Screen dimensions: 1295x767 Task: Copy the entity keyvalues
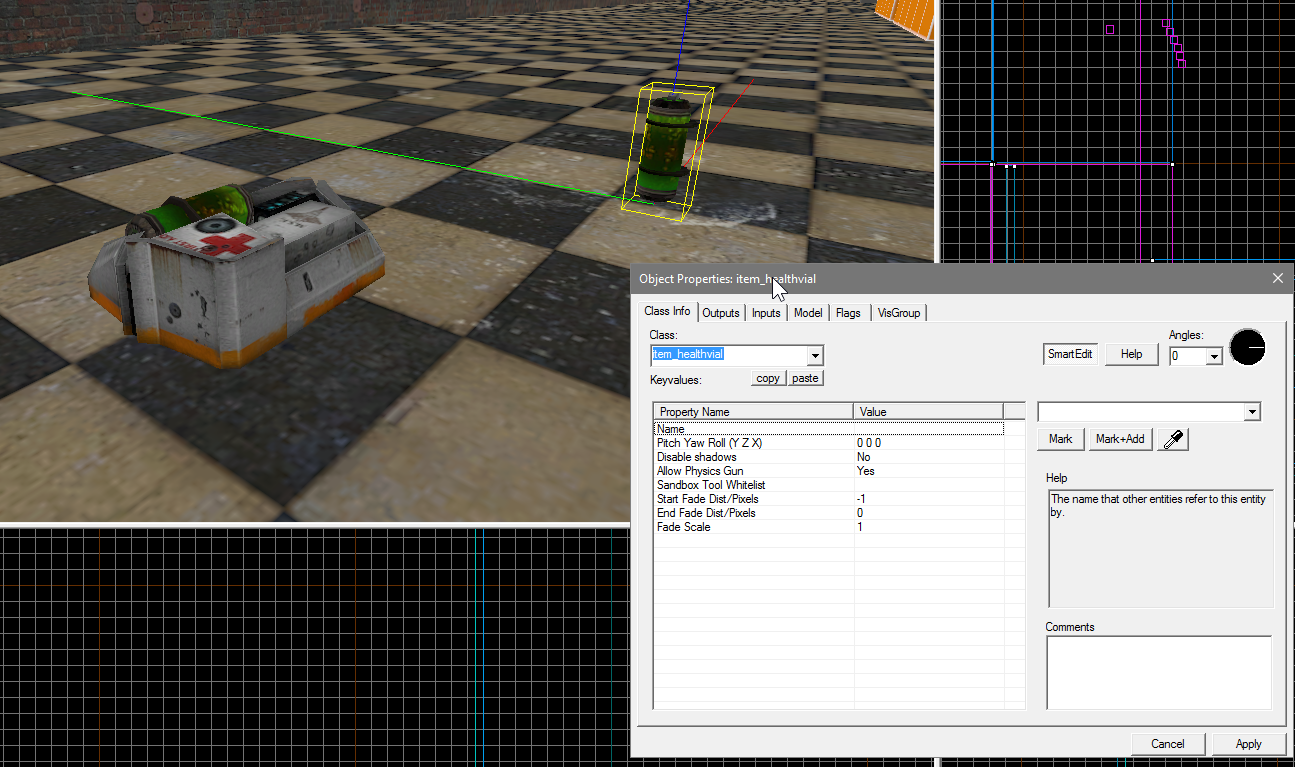click(x=767, y=377)
